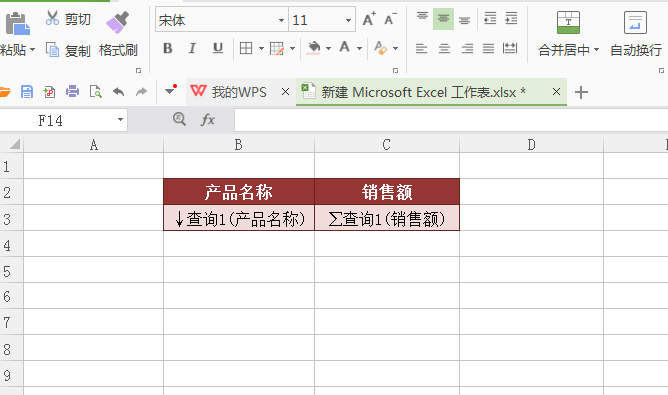Click the decrease indent icon
Image resolution: width=668 pixels, height=395 pixels.
[x=490, y=19]
